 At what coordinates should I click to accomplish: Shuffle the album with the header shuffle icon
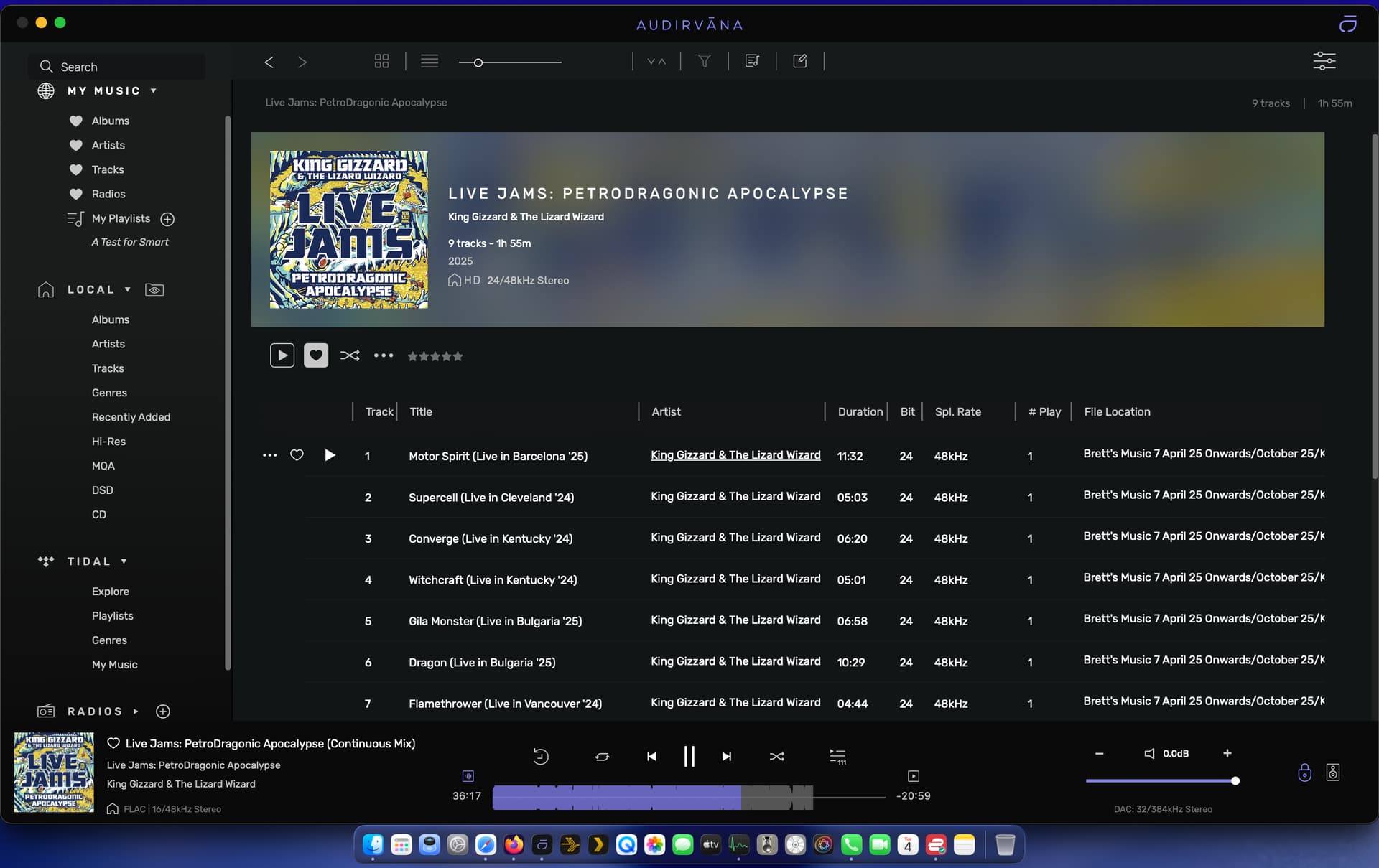tap(350, 355)
